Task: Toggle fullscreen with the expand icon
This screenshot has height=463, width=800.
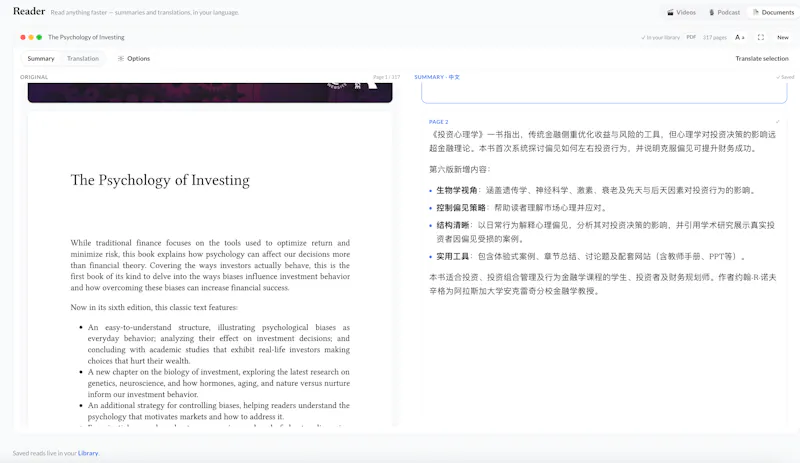Action: point(761,37)
